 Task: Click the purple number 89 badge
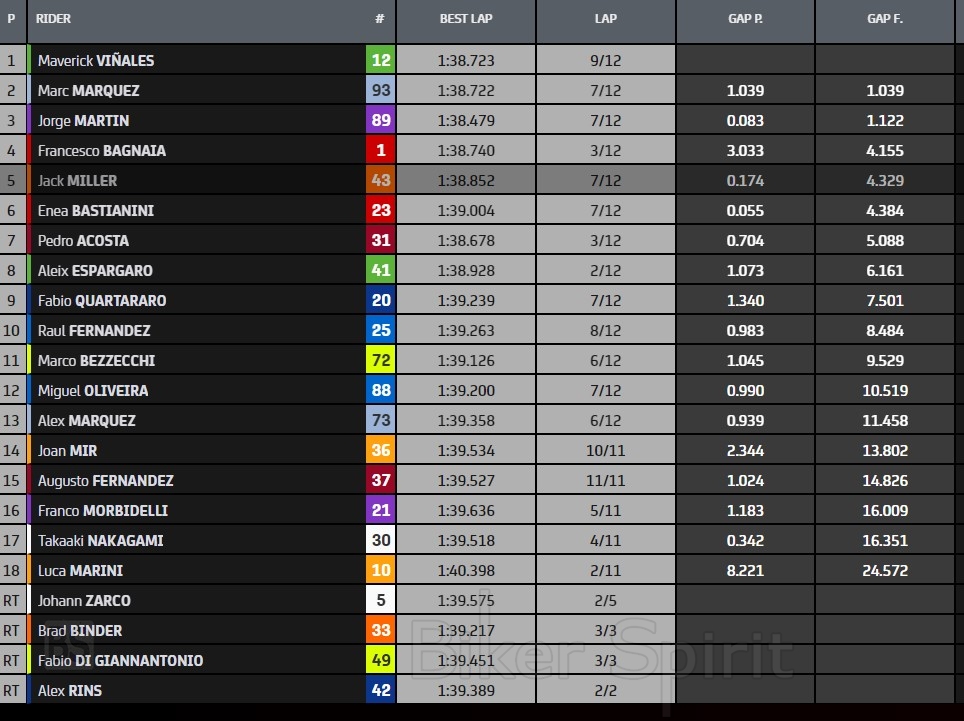point(381,120)
